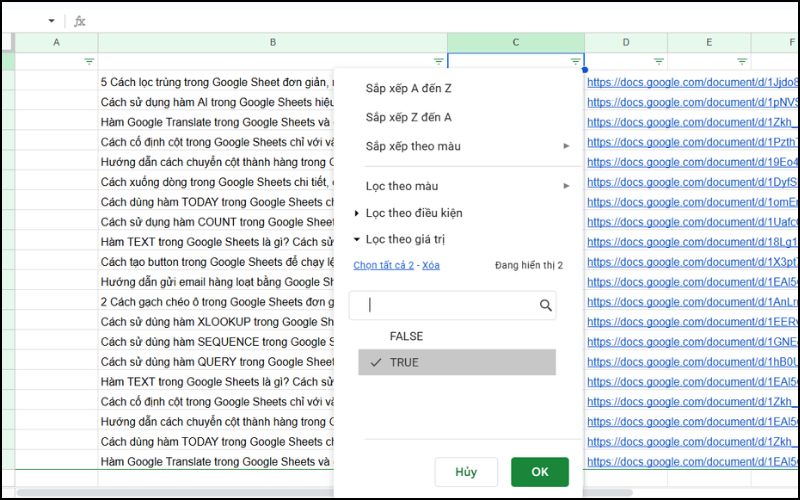Viewport: 800px width, 500px height.
Task: Open the docs link containing 1omE
Action: click(692, 202)
